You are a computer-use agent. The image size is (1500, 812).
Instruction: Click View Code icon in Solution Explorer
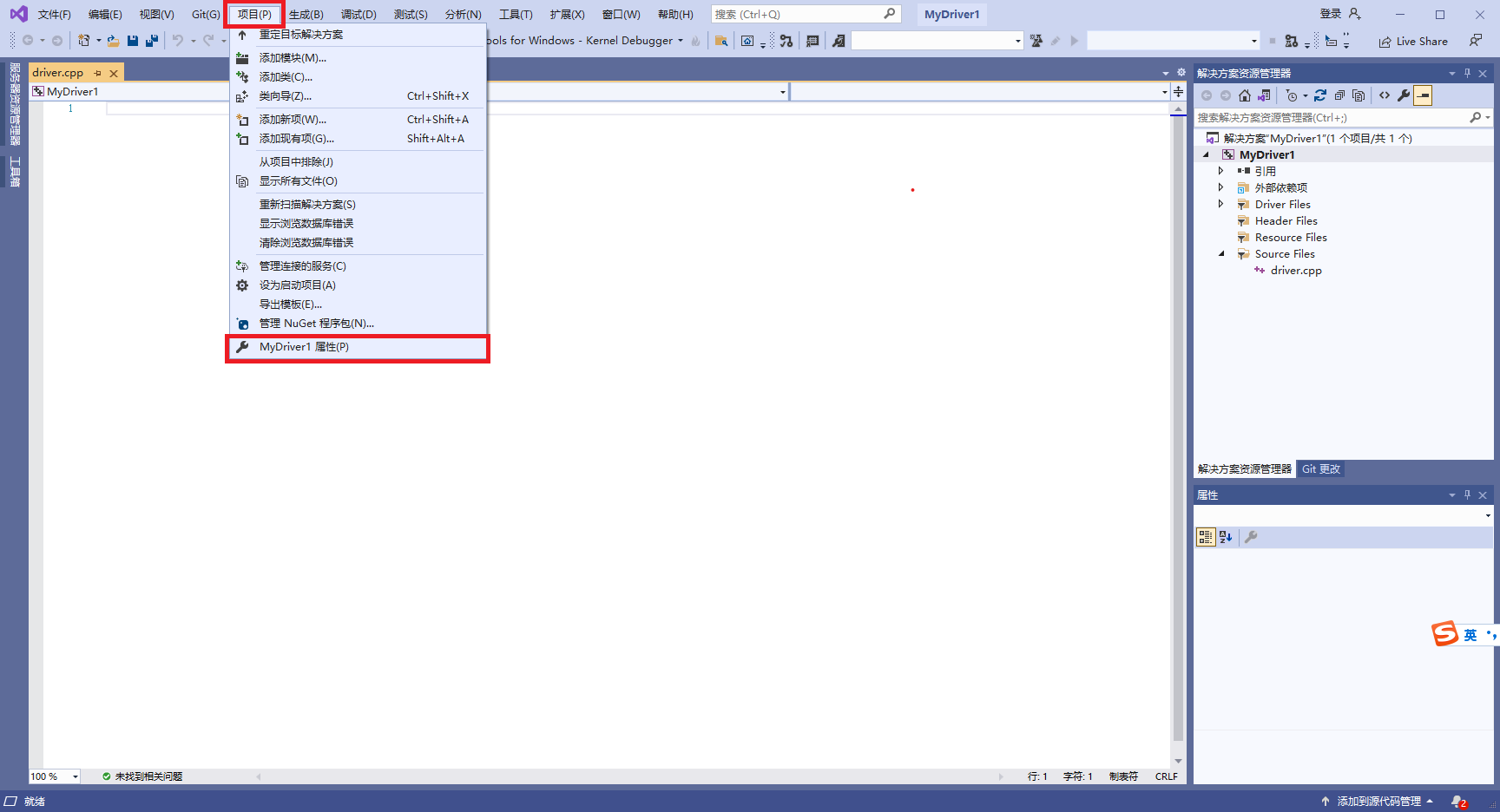1385,95
